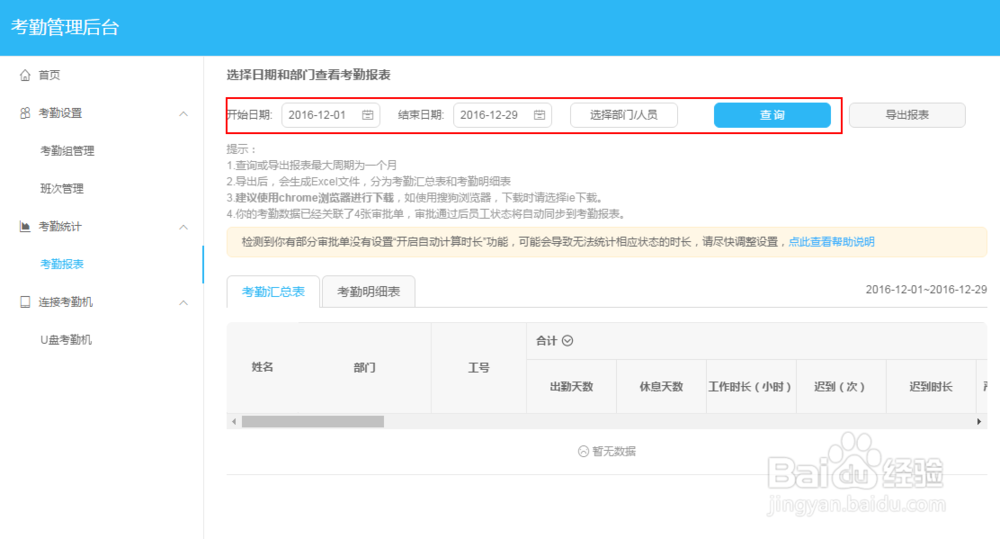Collapse the 连接考勤机 section chevron
The width and height of the screenshot is (1000, 539).
tap(184, 302)
